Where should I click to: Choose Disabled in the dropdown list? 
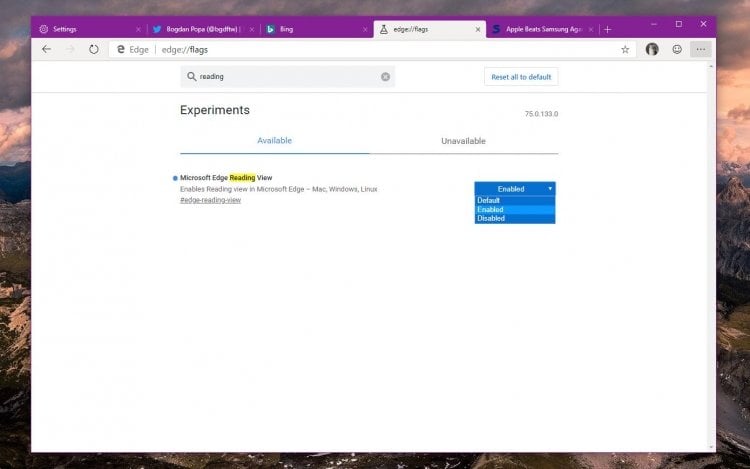pyautogui.click(x=515, y=218)
